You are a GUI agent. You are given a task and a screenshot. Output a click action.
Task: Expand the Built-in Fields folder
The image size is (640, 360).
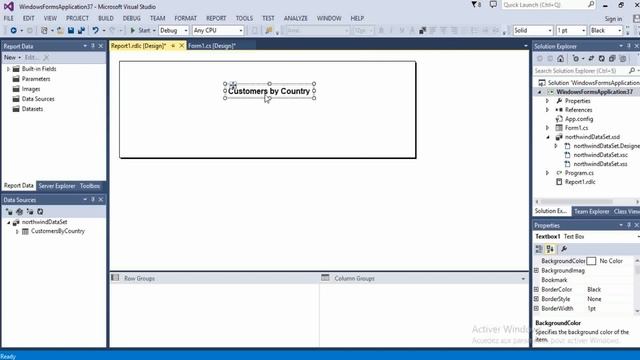8,69
